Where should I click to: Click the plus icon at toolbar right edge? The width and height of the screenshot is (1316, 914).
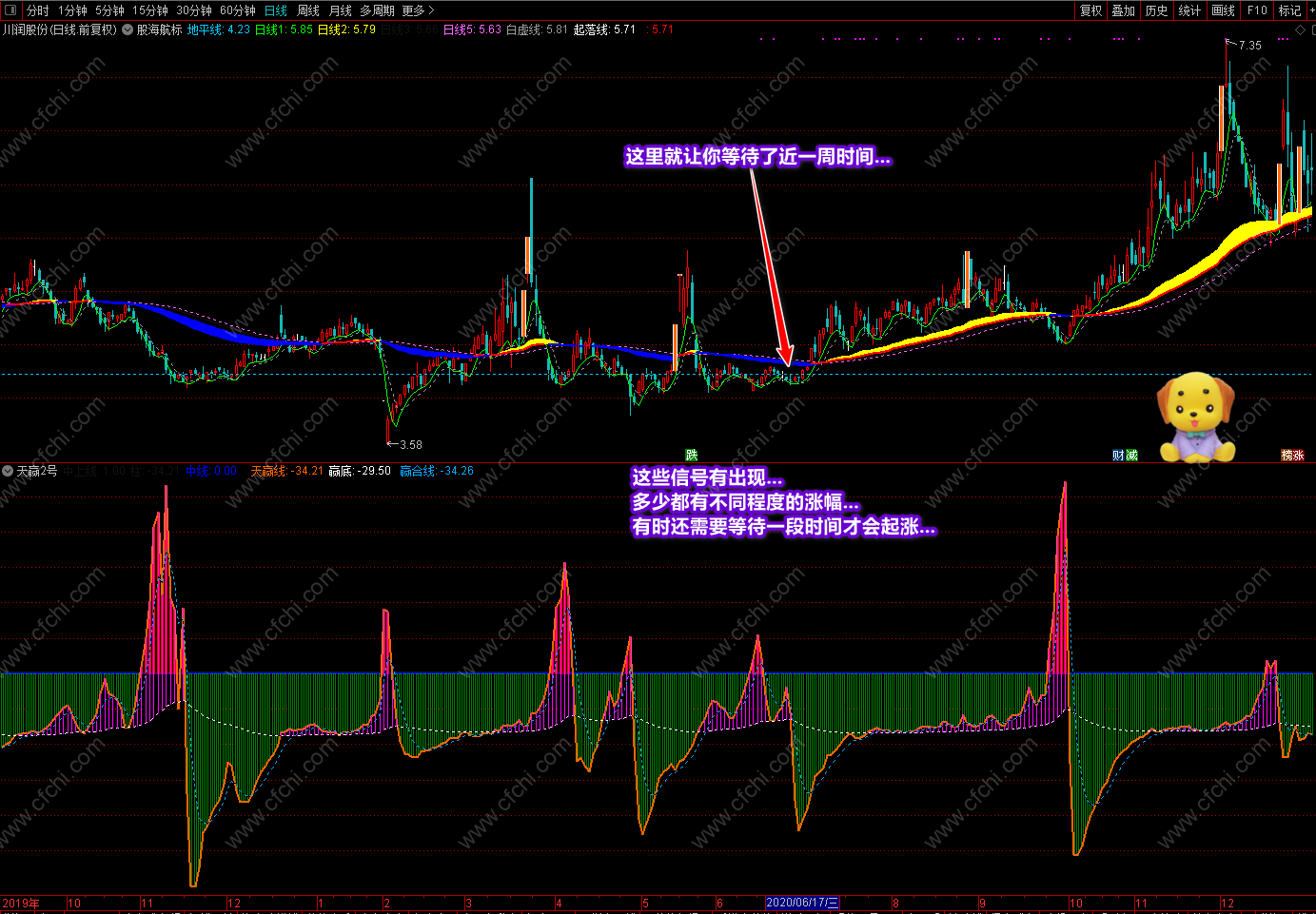[1312, 10]
